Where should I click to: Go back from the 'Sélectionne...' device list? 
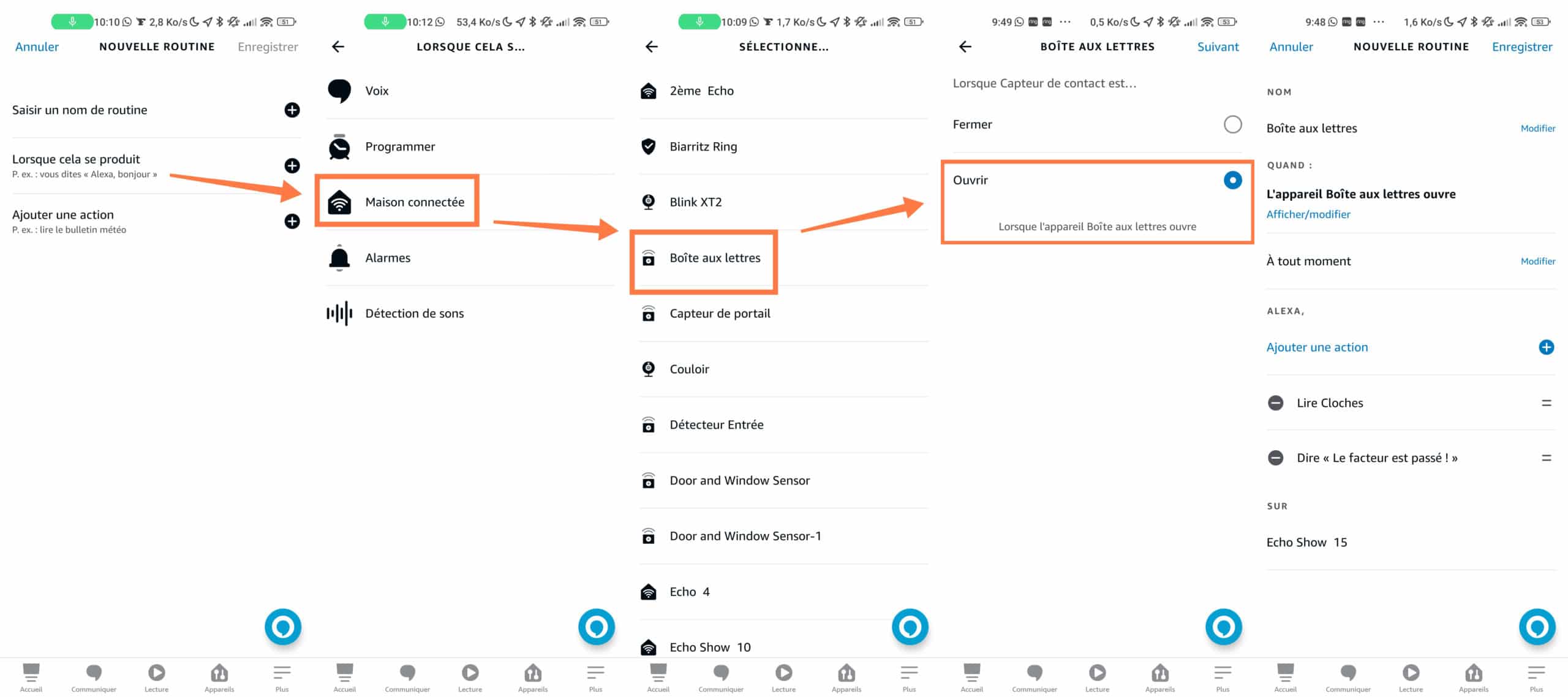click(x=652, y=47)
